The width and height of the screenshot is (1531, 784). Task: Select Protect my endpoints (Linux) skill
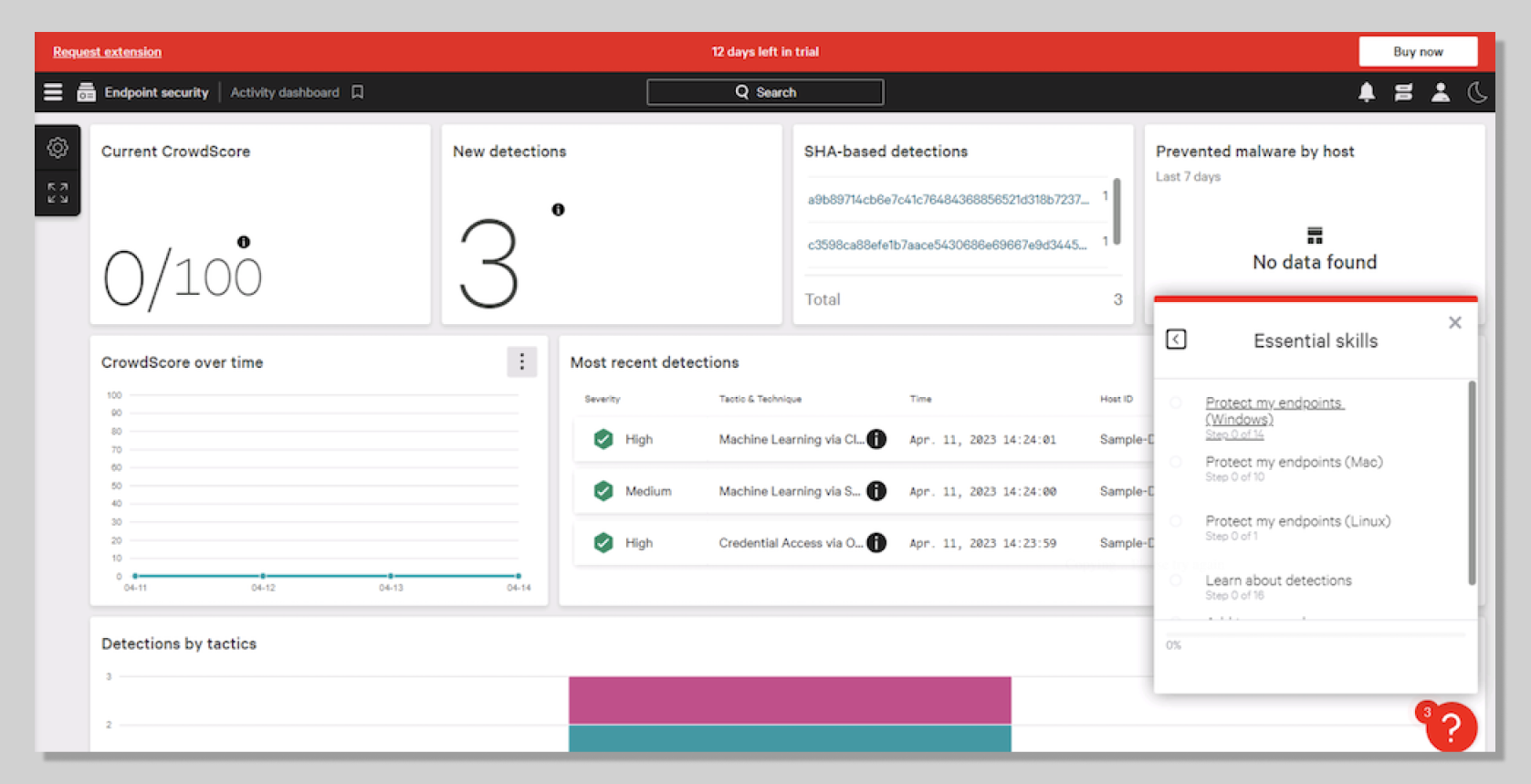pyautogui.click(x=1297, y=521)
